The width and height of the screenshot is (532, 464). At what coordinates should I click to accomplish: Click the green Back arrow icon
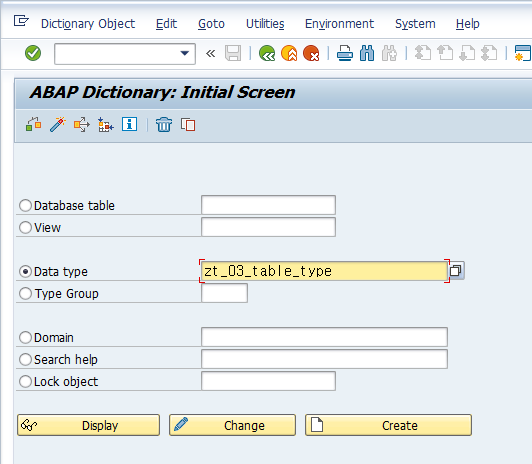point(267,53)
